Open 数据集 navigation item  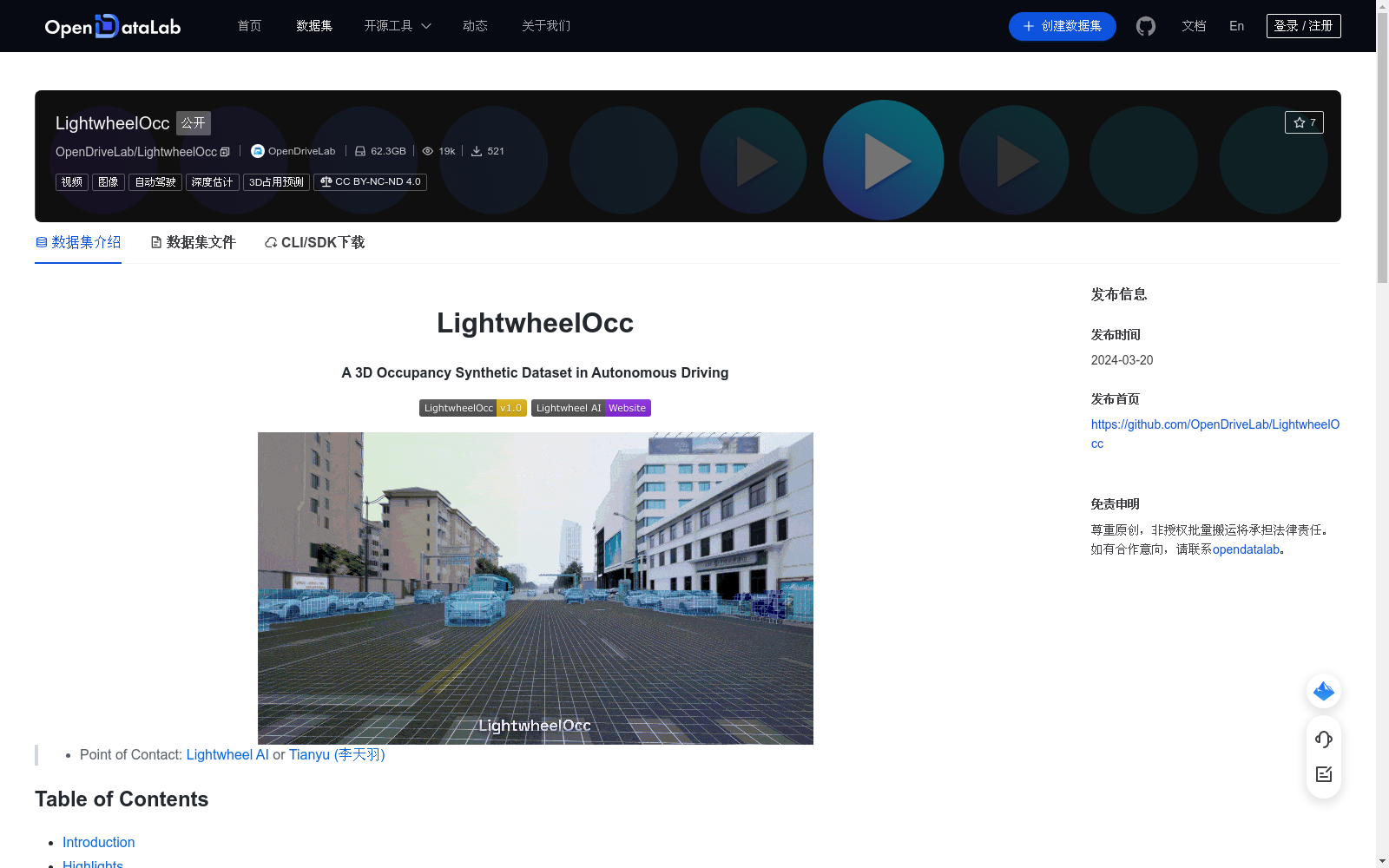tap(314, 26)
